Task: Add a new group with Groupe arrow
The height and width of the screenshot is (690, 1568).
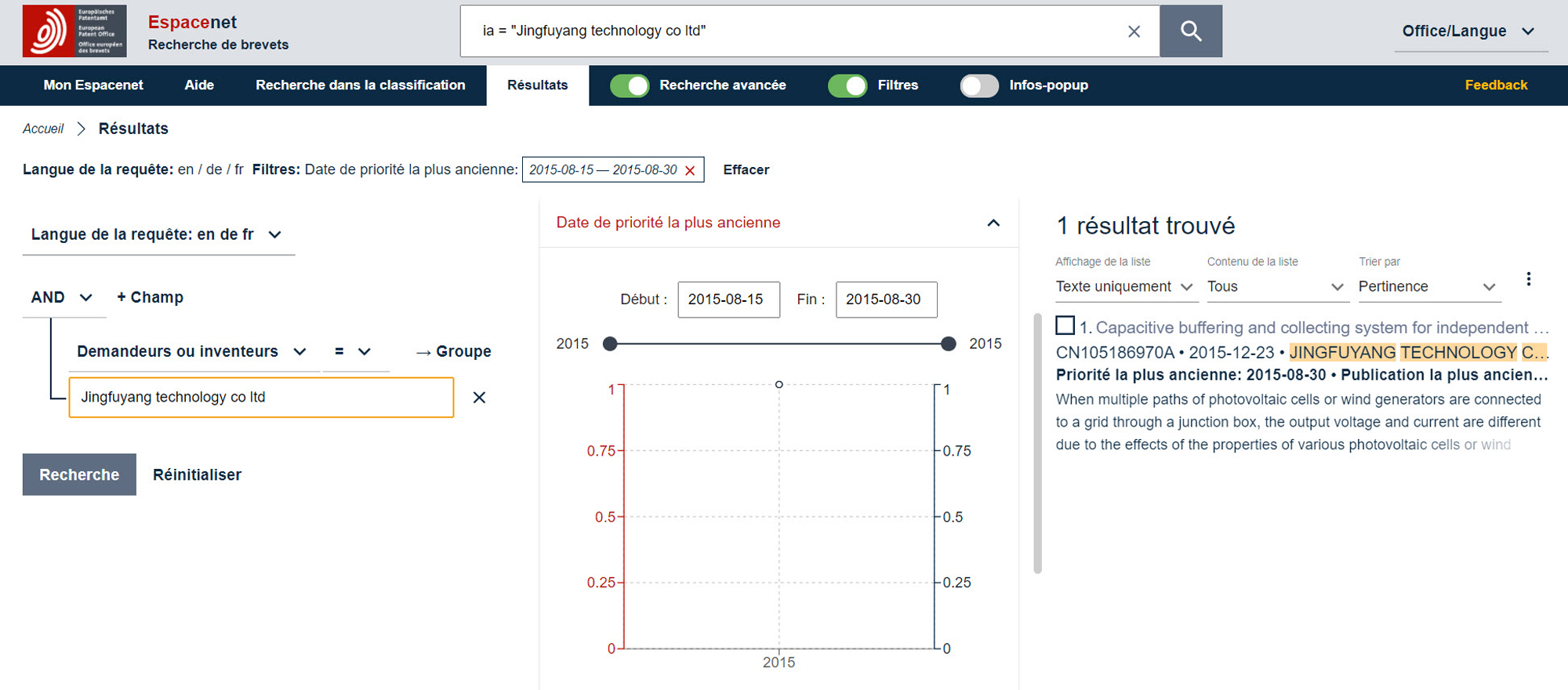Action: (x=454, y=351)
